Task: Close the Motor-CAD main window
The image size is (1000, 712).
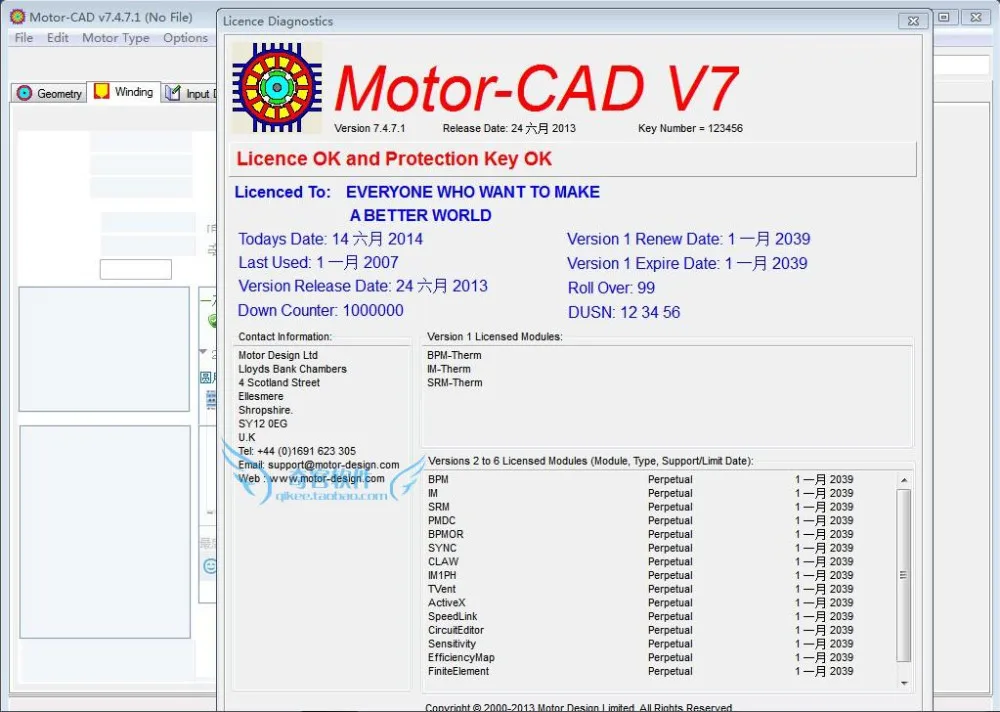Action: point(976,17)
